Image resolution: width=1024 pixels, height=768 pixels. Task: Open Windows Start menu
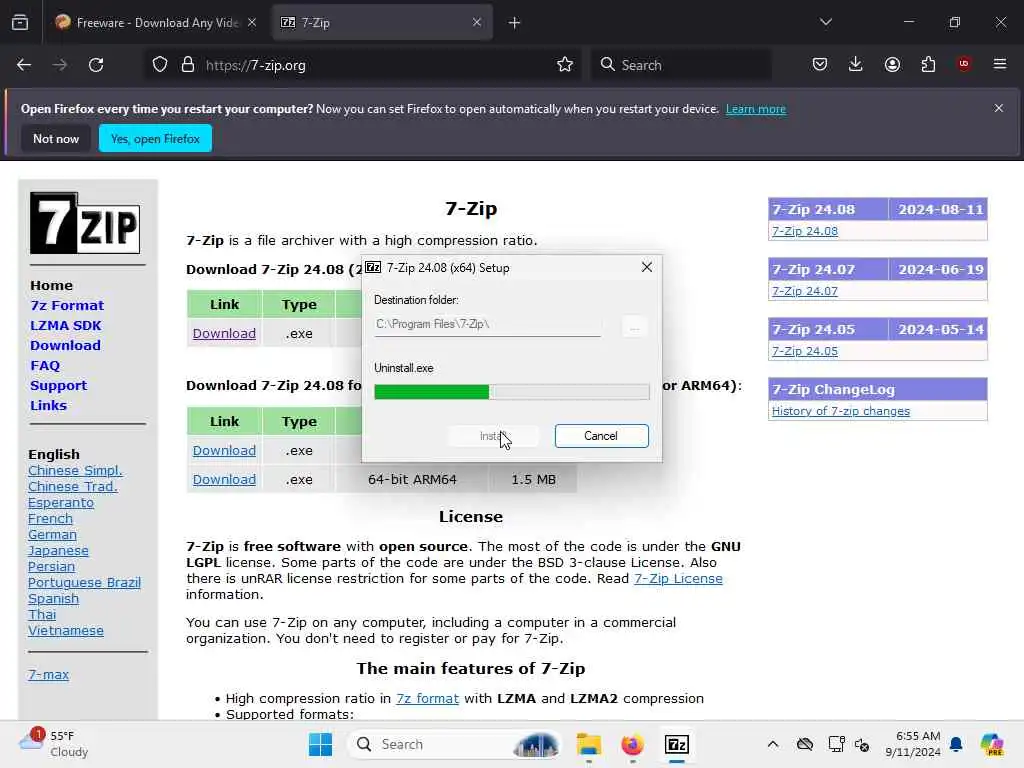(x=320, y=744)
